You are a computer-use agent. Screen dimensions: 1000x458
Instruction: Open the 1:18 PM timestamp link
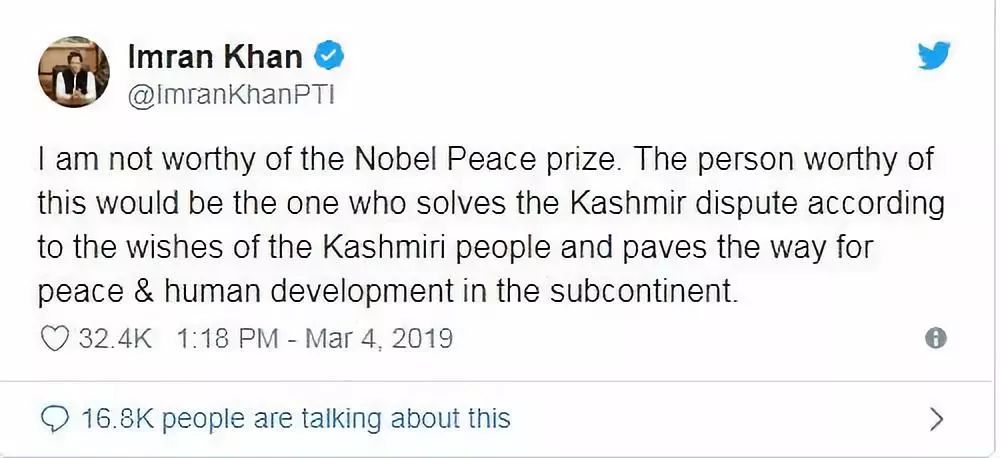coord(227,338)
